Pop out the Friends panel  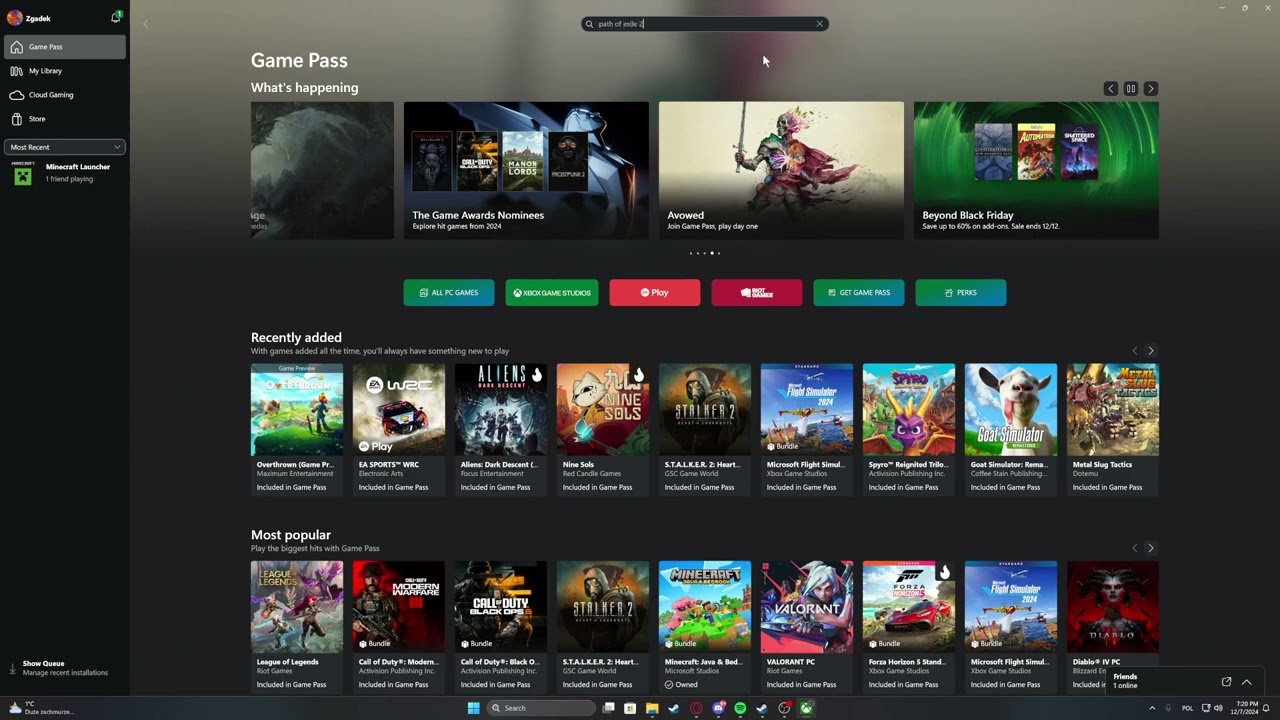click(1226, 682)
